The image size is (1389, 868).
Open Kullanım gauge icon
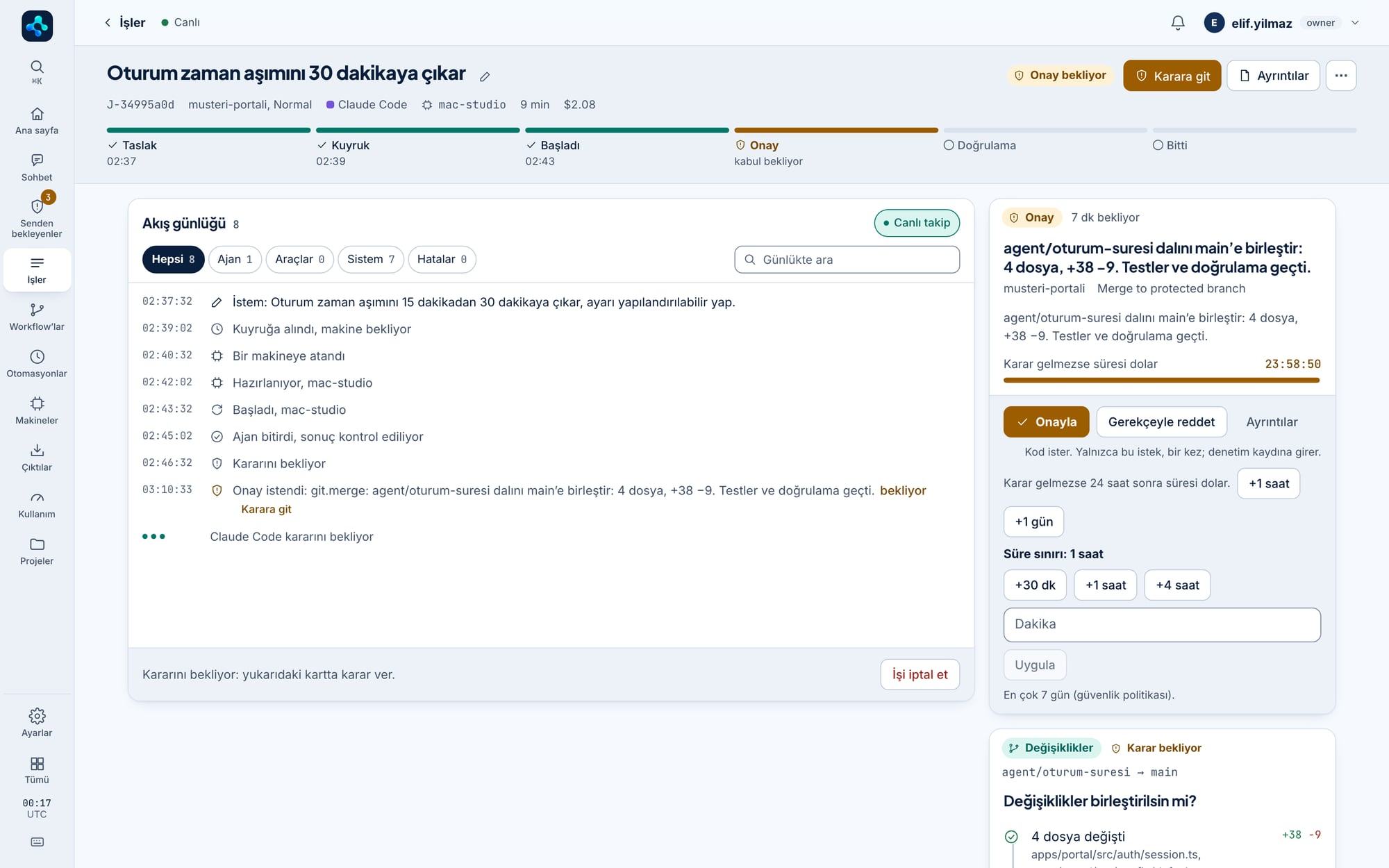coord(37,497)
